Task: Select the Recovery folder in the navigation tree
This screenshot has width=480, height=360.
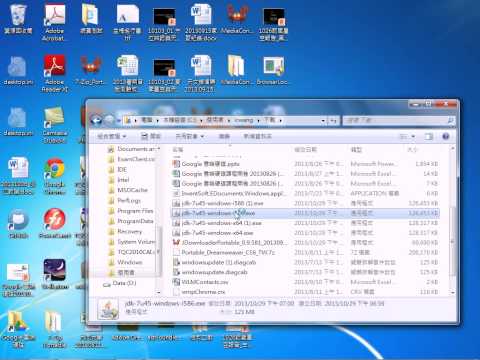Action: click(x=125, y=231)
